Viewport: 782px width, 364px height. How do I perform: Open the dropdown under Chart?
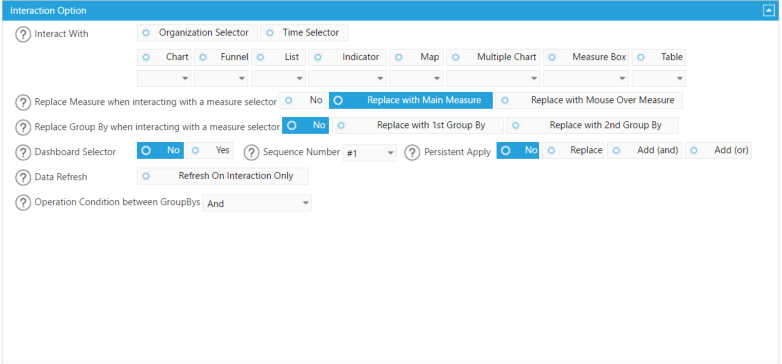pos(164,78)
